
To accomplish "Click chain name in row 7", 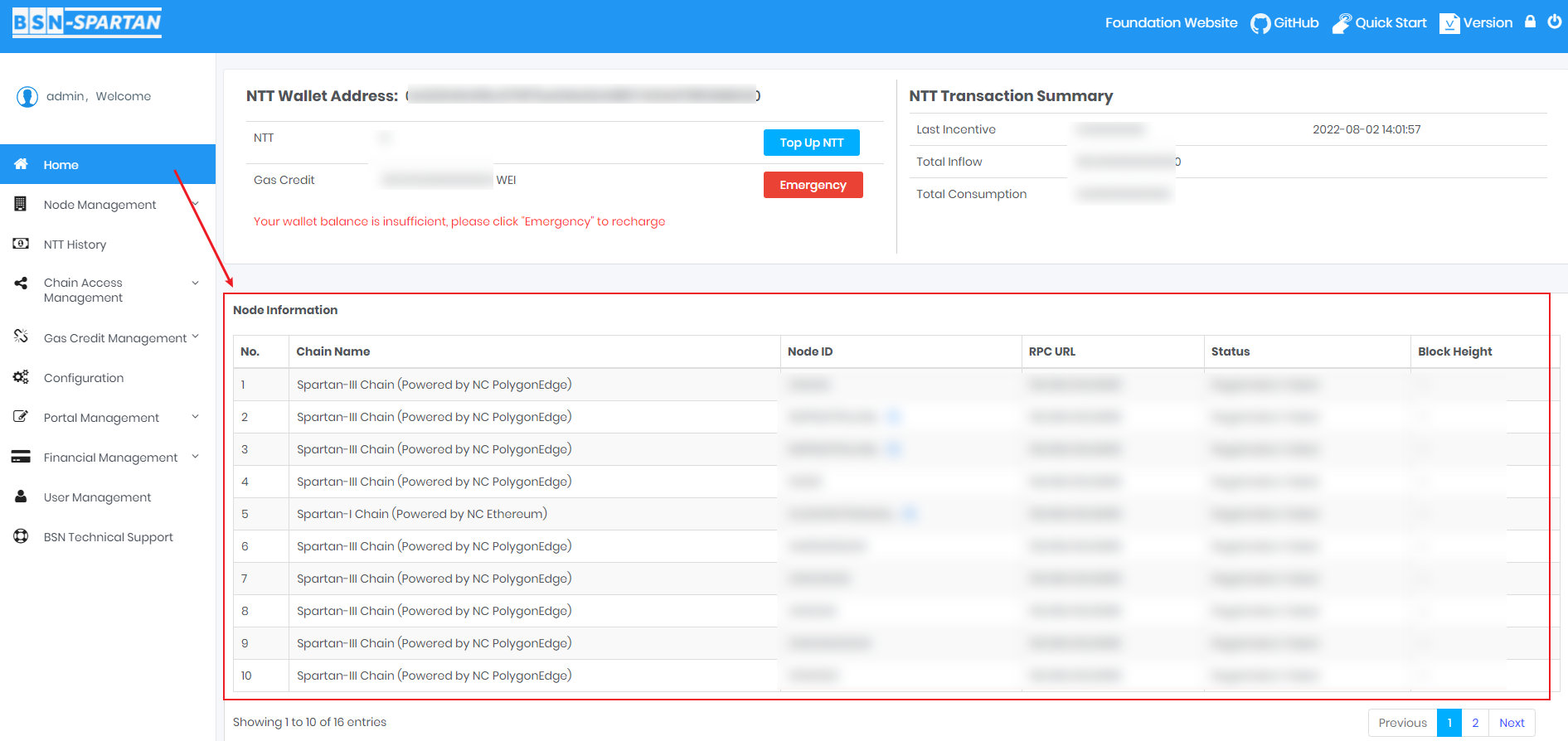I will click(x=434, y=579).
